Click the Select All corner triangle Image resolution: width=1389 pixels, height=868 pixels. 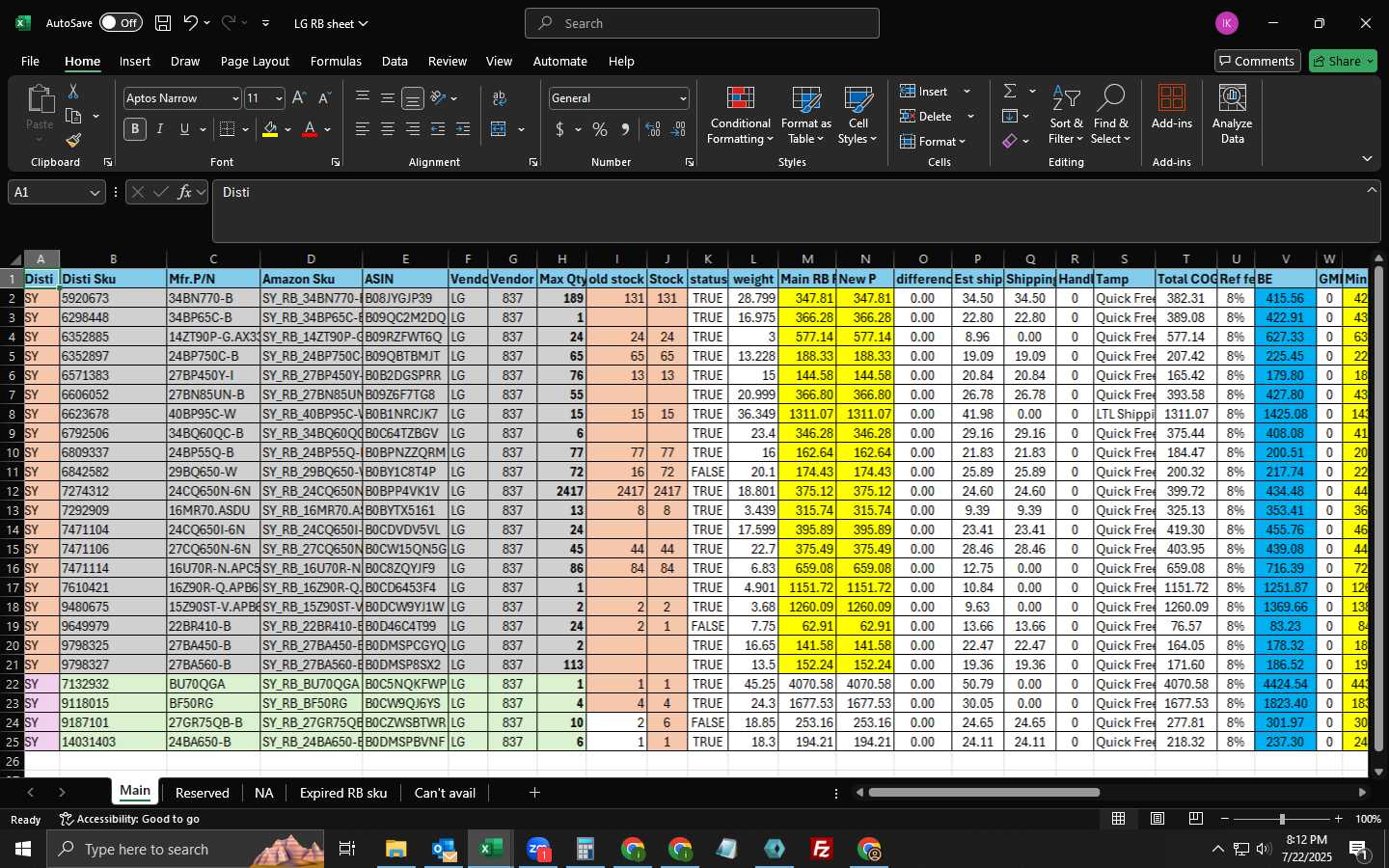[x=14, y=258]
